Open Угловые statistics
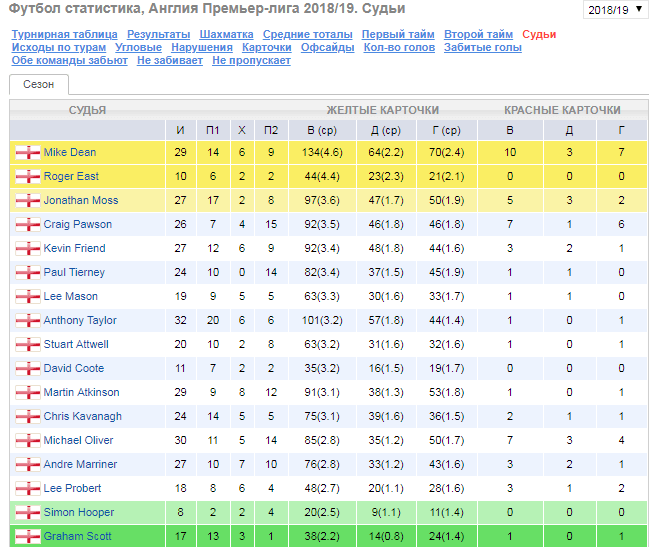This screenshot has width=654, height=547. [138, 47]
